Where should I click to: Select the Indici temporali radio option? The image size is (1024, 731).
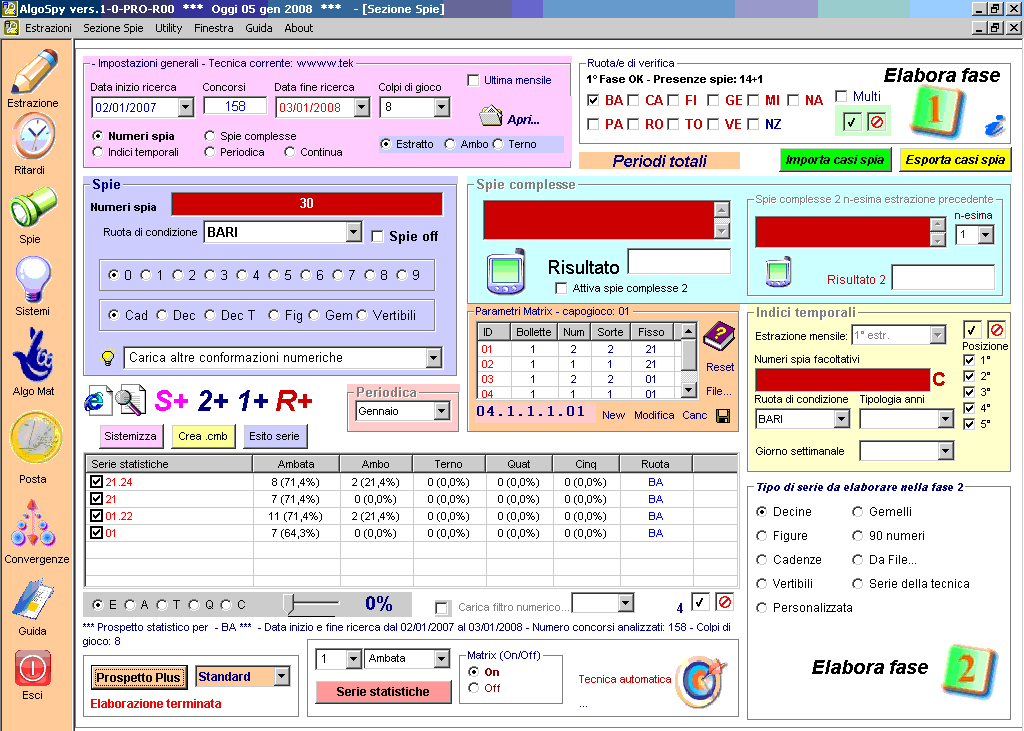[98, 152]
